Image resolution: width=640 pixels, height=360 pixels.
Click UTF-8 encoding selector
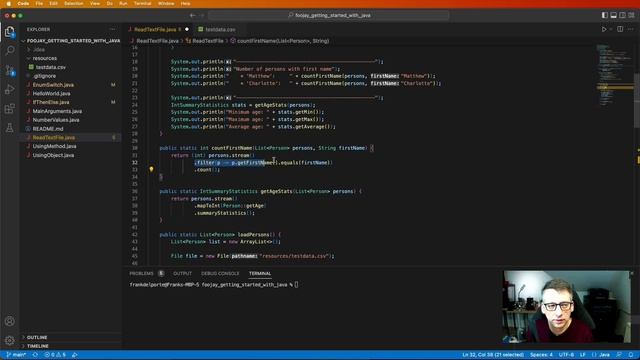(567, 355)
